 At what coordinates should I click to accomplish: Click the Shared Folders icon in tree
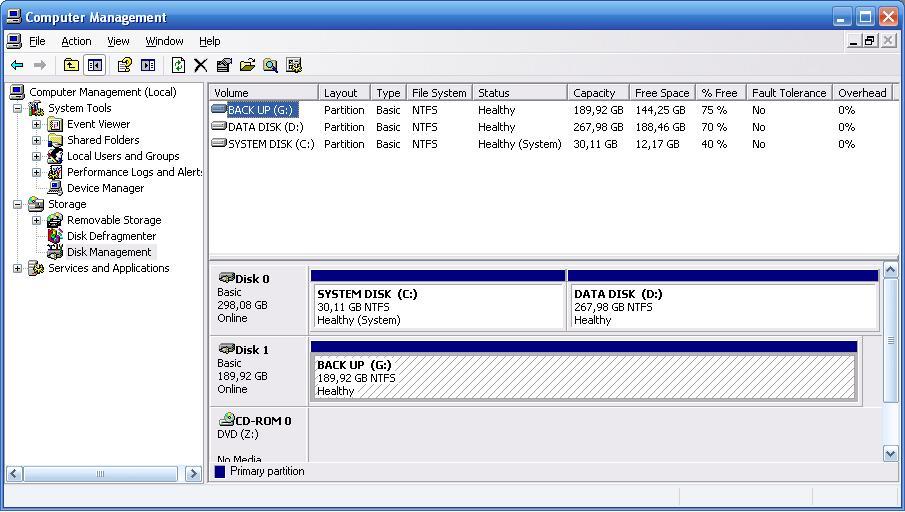55,140
